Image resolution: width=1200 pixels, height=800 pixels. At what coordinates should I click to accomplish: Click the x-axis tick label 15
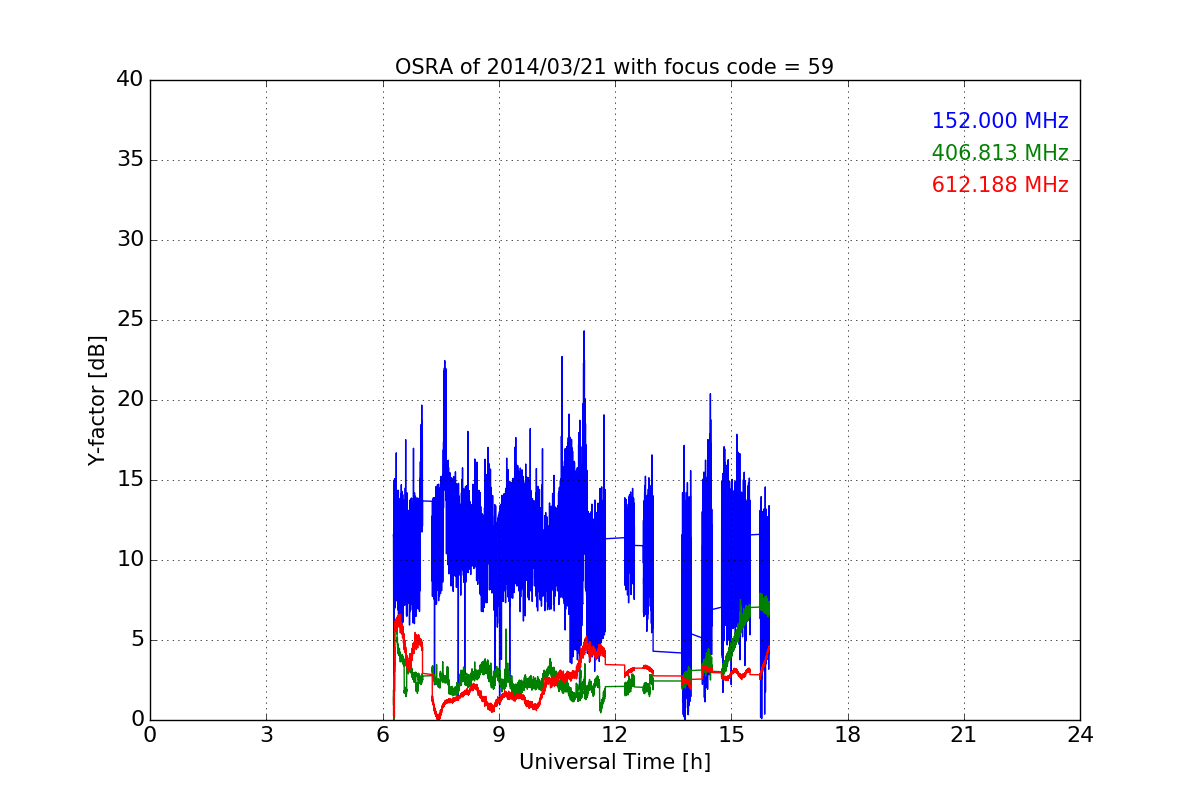tap(731, 735)
